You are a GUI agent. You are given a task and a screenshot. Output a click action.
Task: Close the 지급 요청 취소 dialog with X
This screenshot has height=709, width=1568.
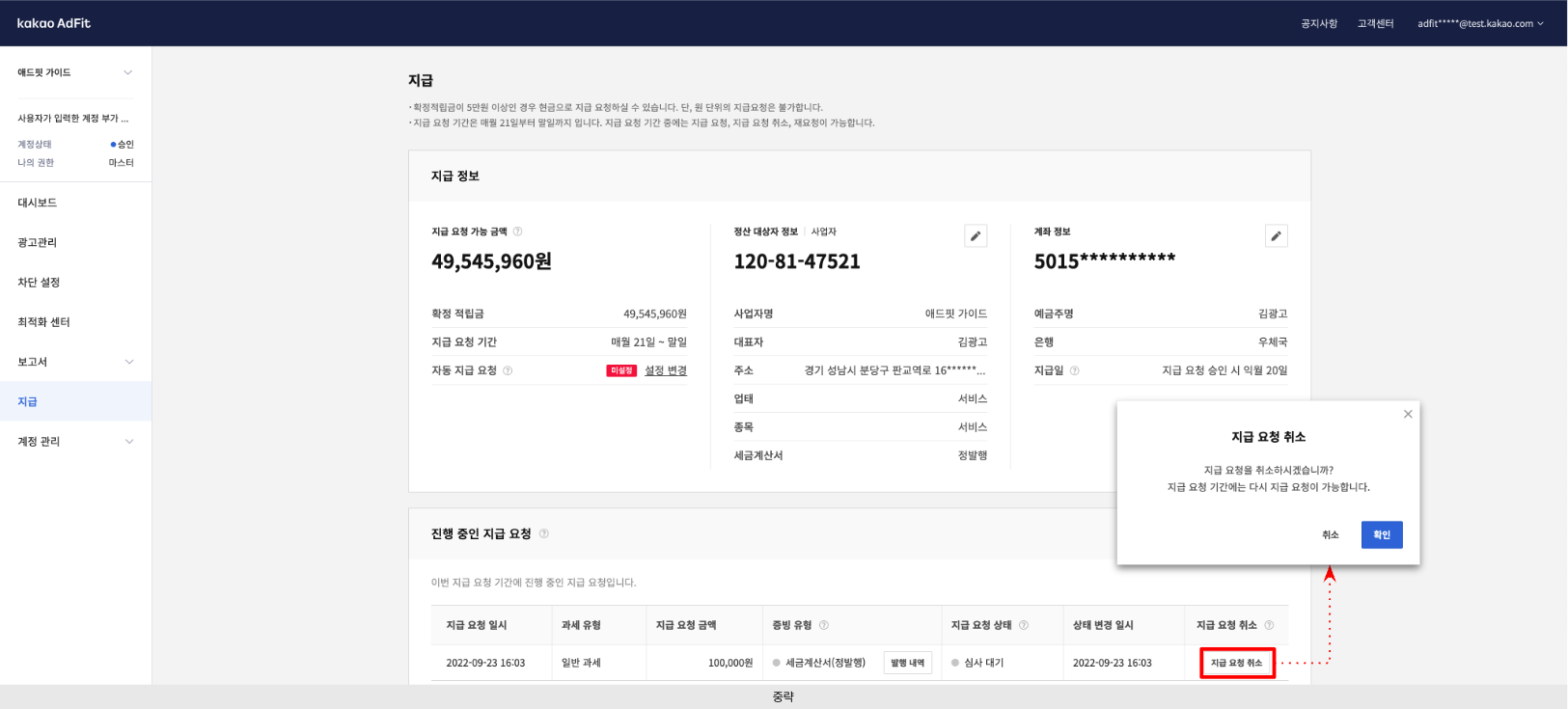(1408, 414)
